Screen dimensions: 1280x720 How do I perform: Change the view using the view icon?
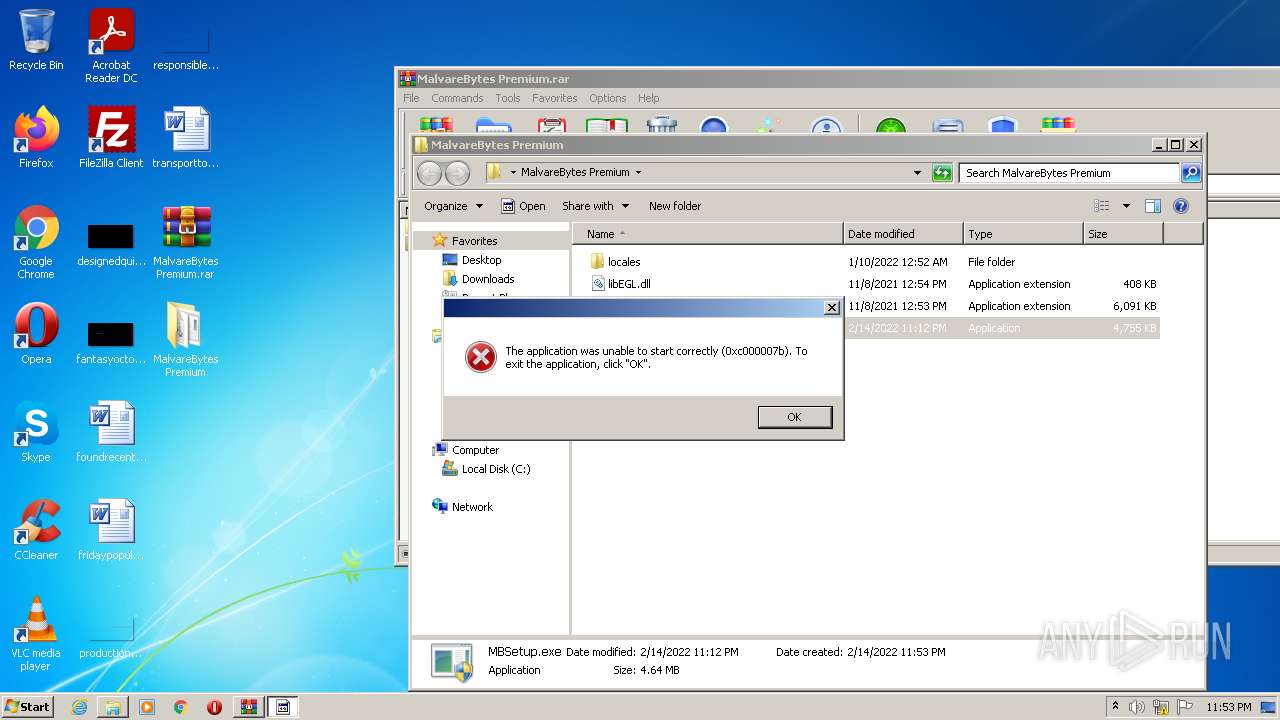(1102, 206)
